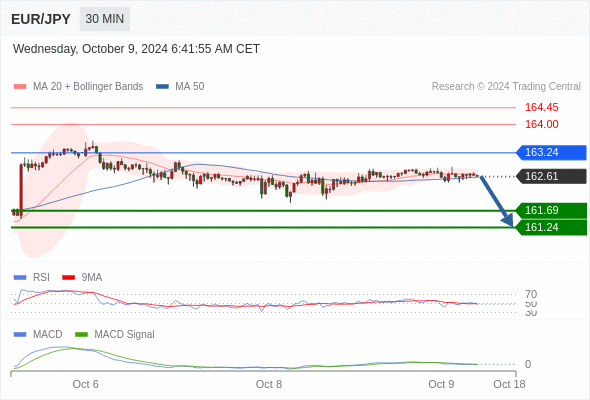This screenshot has height=400, width=590.
Task: Click the 30 MIN timeframe badge
Action: pyautogui.click(x=105, y=19)
